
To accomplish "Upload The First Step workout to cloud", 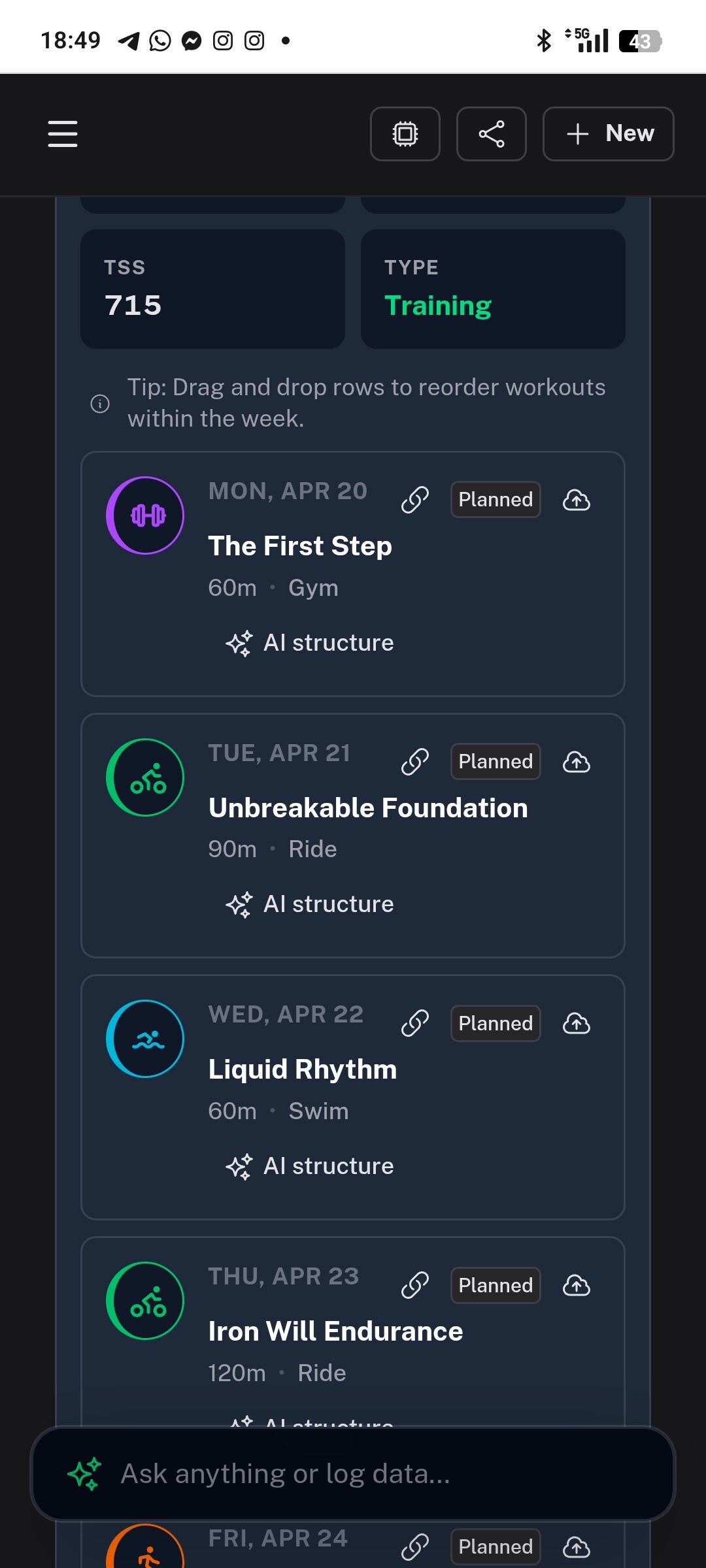I will (x=576, y=500).
